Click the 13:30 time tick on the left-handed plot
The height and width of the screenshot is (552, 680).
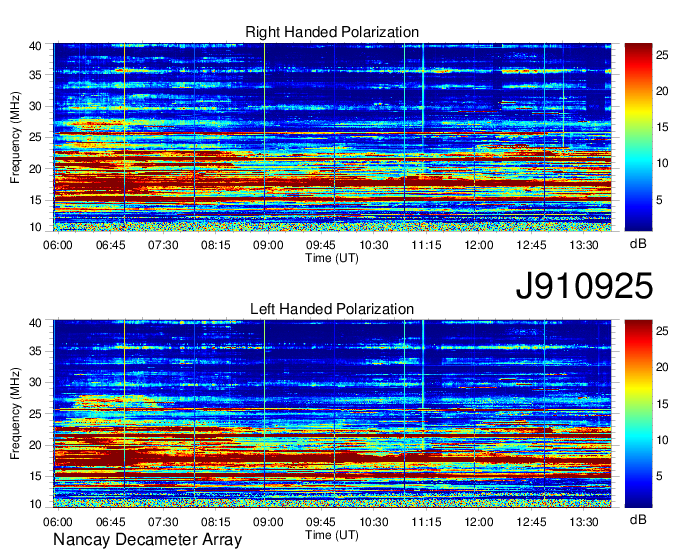[x=584, y=522]
